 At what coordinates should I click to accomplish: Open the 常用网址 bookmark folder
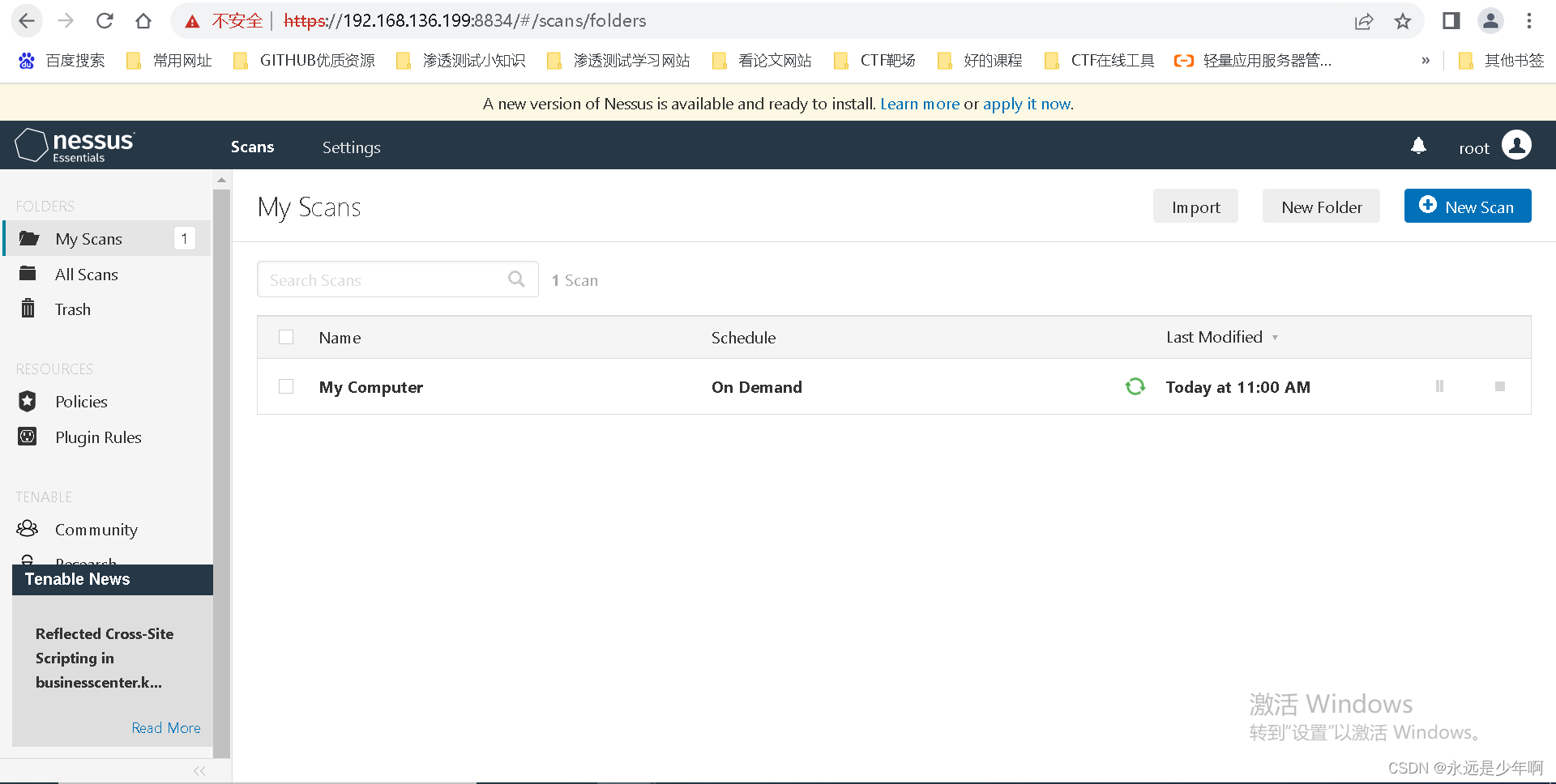[169, 61]
